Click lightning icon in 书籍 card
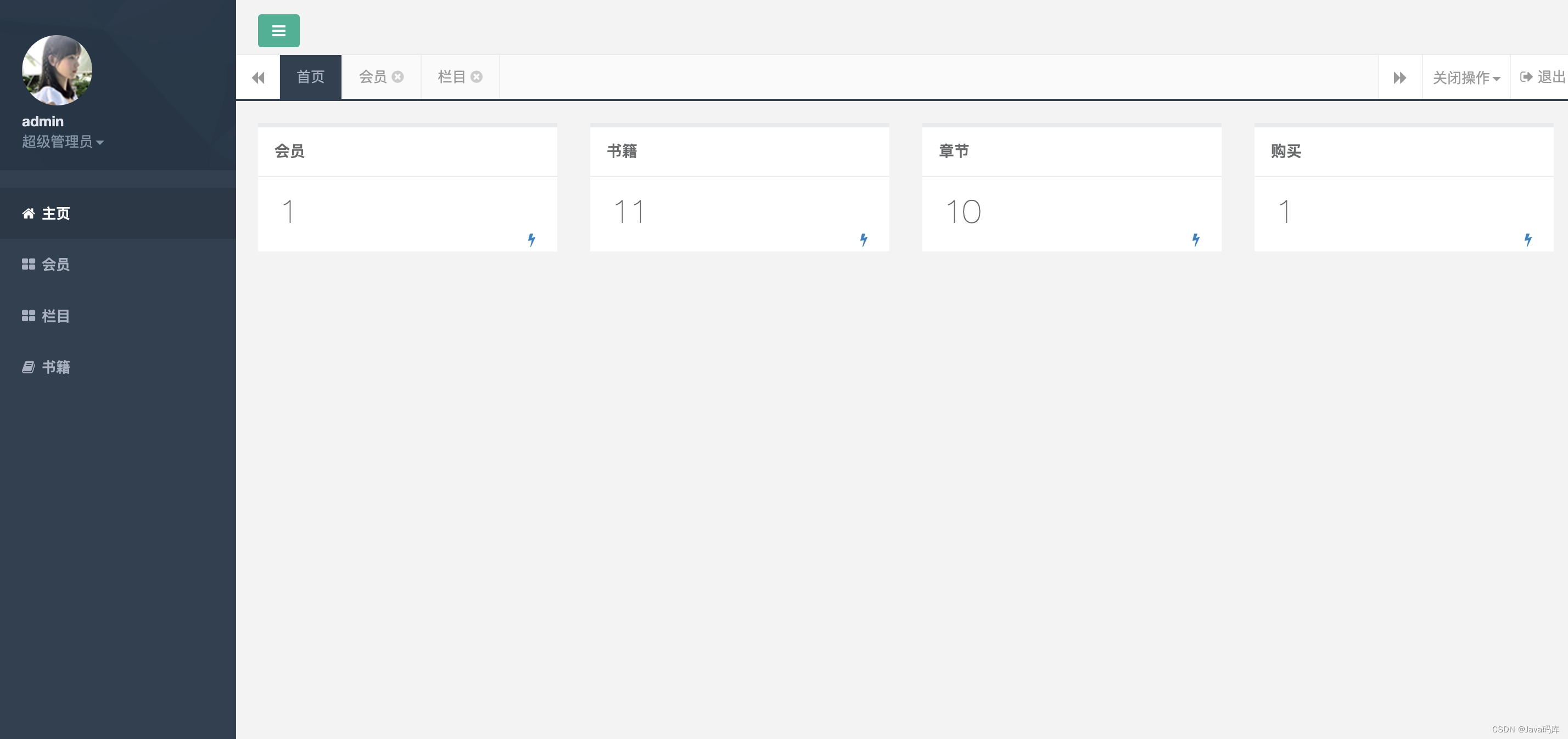The image size is (1568, 739). pos(863,239)
